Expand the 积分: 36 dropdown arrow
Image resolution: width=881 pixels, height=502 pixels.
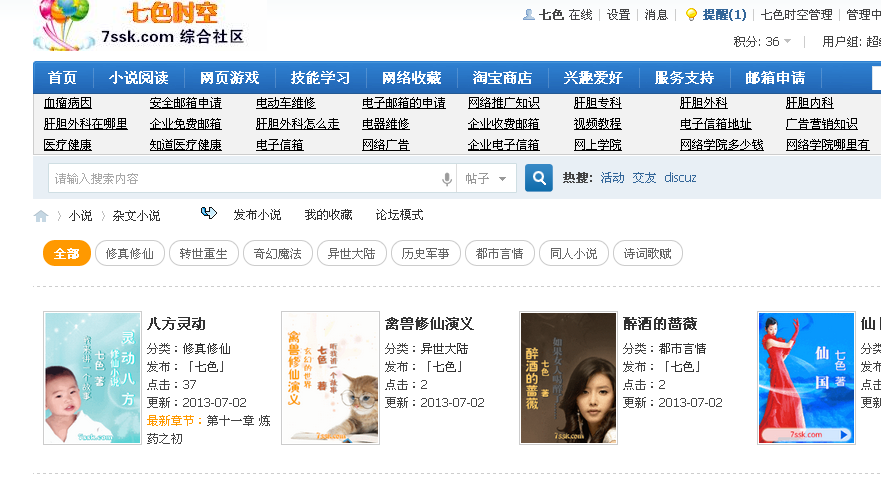pyautogui.click(x=788, y=41)
